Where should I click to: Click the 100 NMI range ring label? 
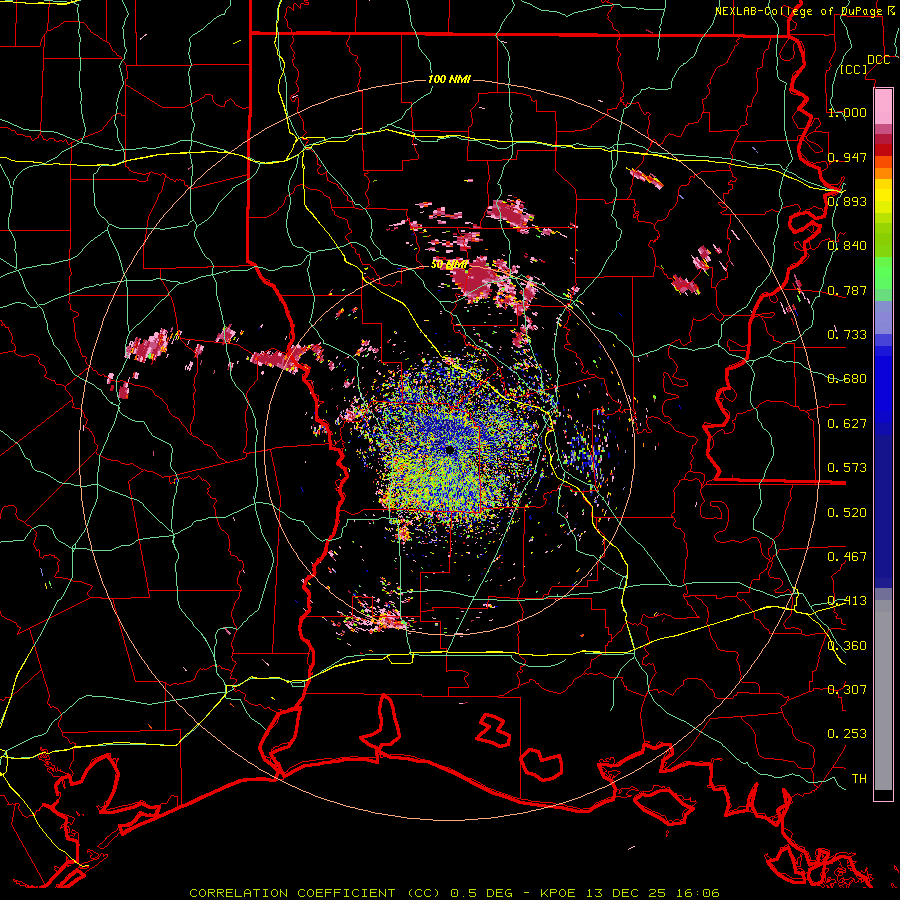pyautogui.click(x=449, y=79)
